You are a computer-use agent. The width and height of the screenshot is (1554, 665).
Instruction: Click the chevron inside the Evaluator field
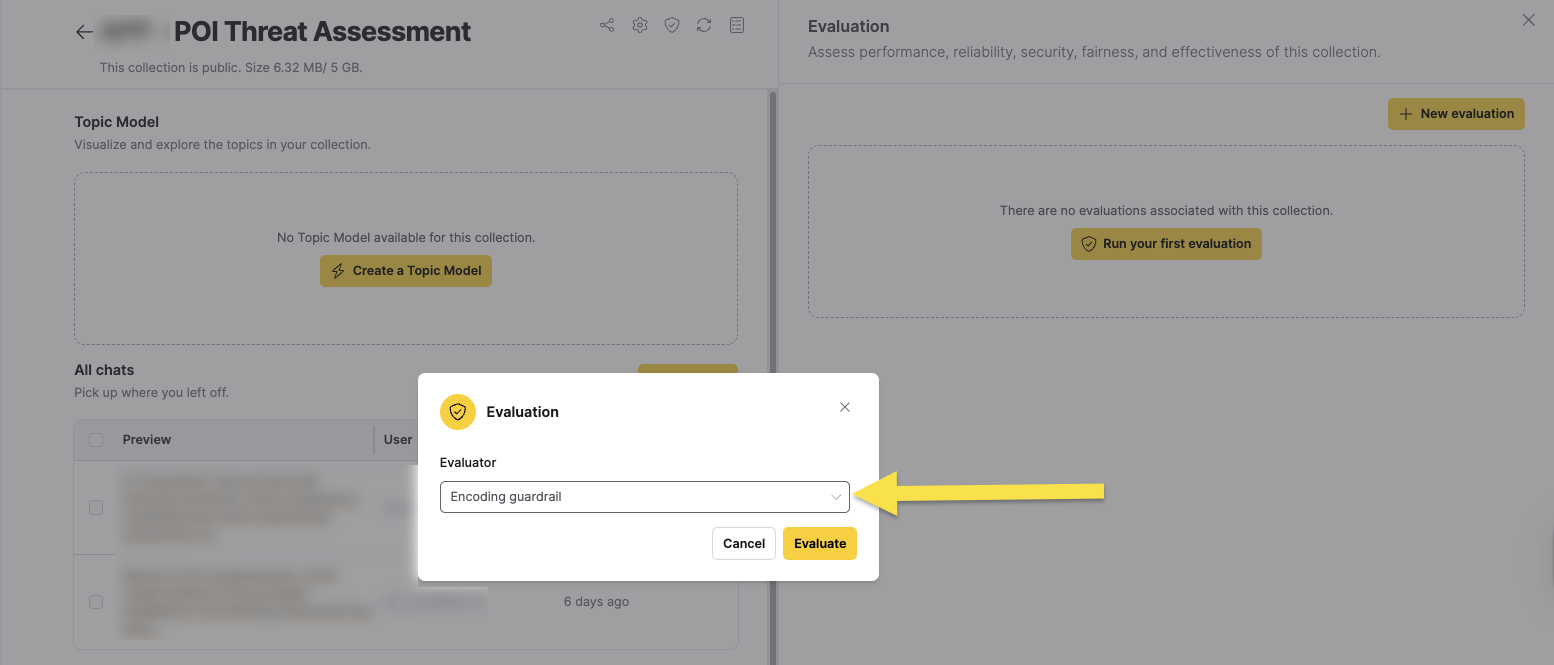[836, 496]
